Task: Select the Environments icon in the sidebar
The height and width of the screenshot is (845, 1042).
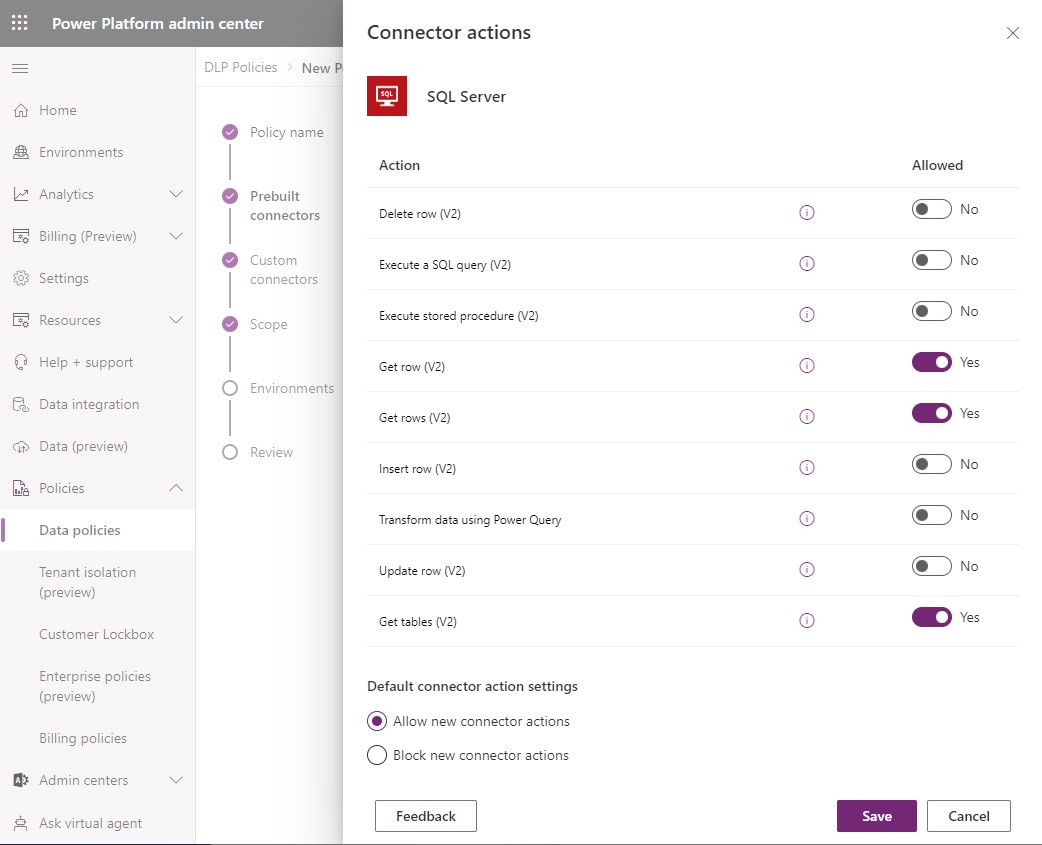Action: pos(20,152)
